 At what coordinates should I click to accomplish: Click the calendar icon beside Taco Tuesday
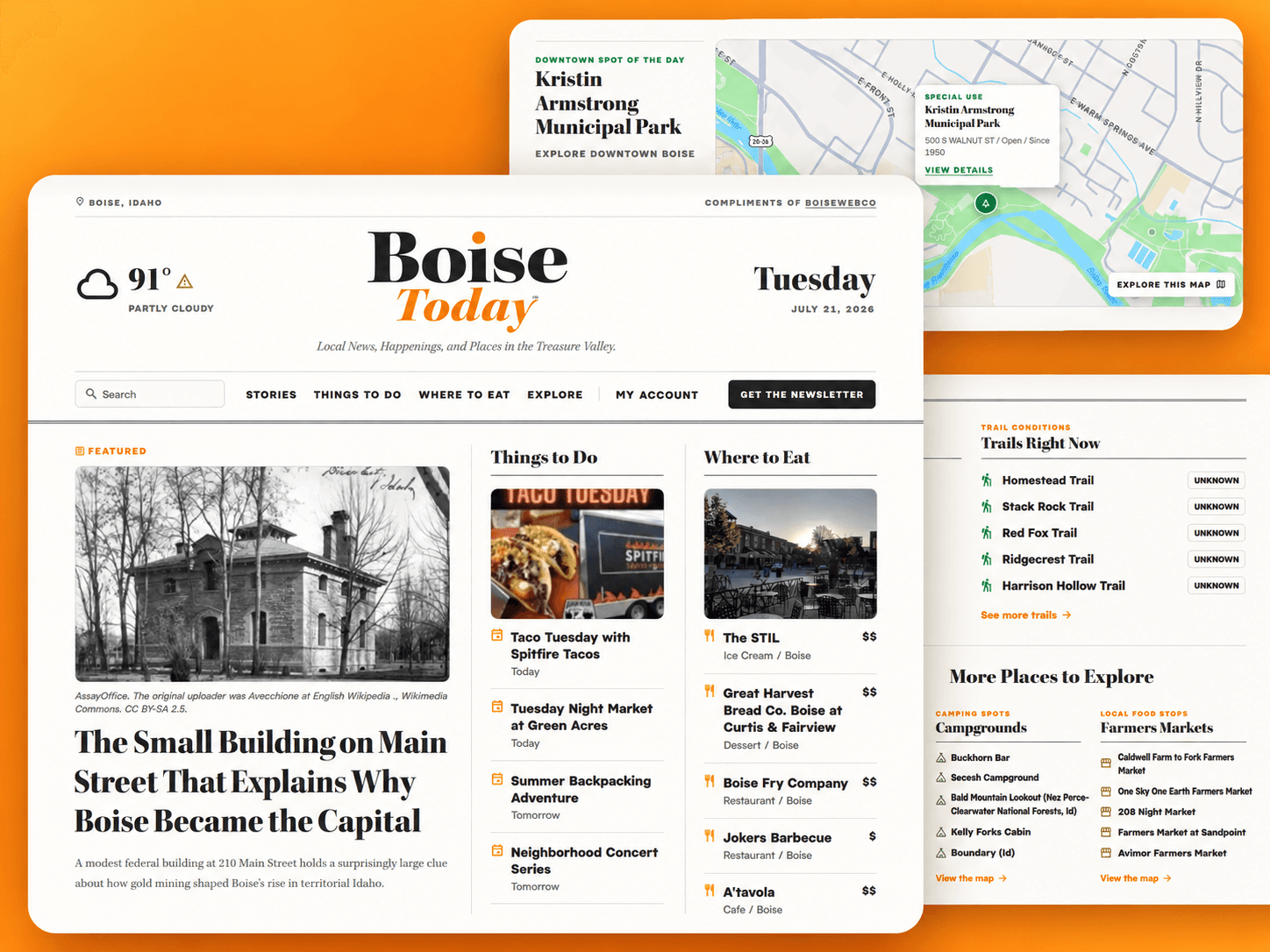tap(497, 636)
